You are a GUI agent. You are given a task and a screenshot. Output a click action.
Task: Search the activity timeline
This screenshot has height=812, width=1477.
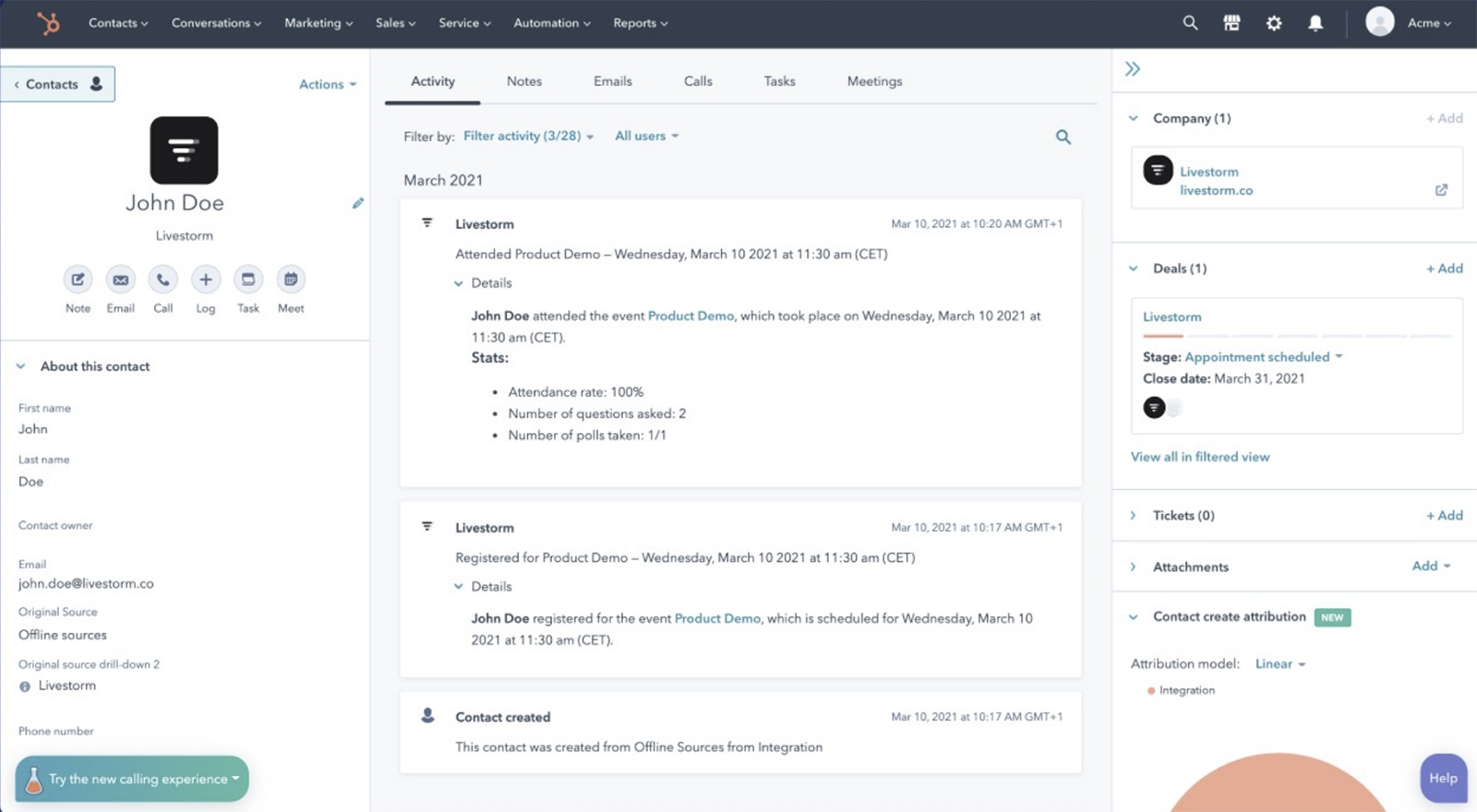click(1063, 137)
